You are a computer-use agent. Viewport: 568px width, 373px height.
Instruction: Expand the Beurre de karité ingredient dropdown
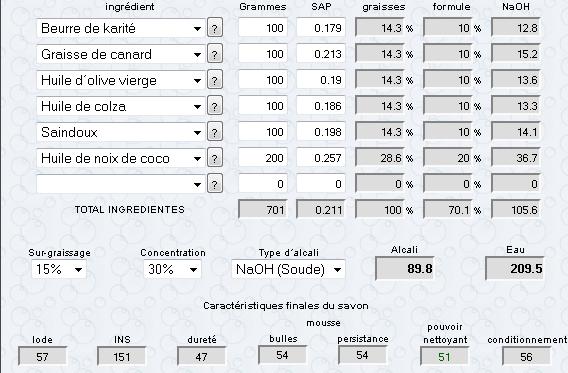pyautogui.click(x=121, y=28)
